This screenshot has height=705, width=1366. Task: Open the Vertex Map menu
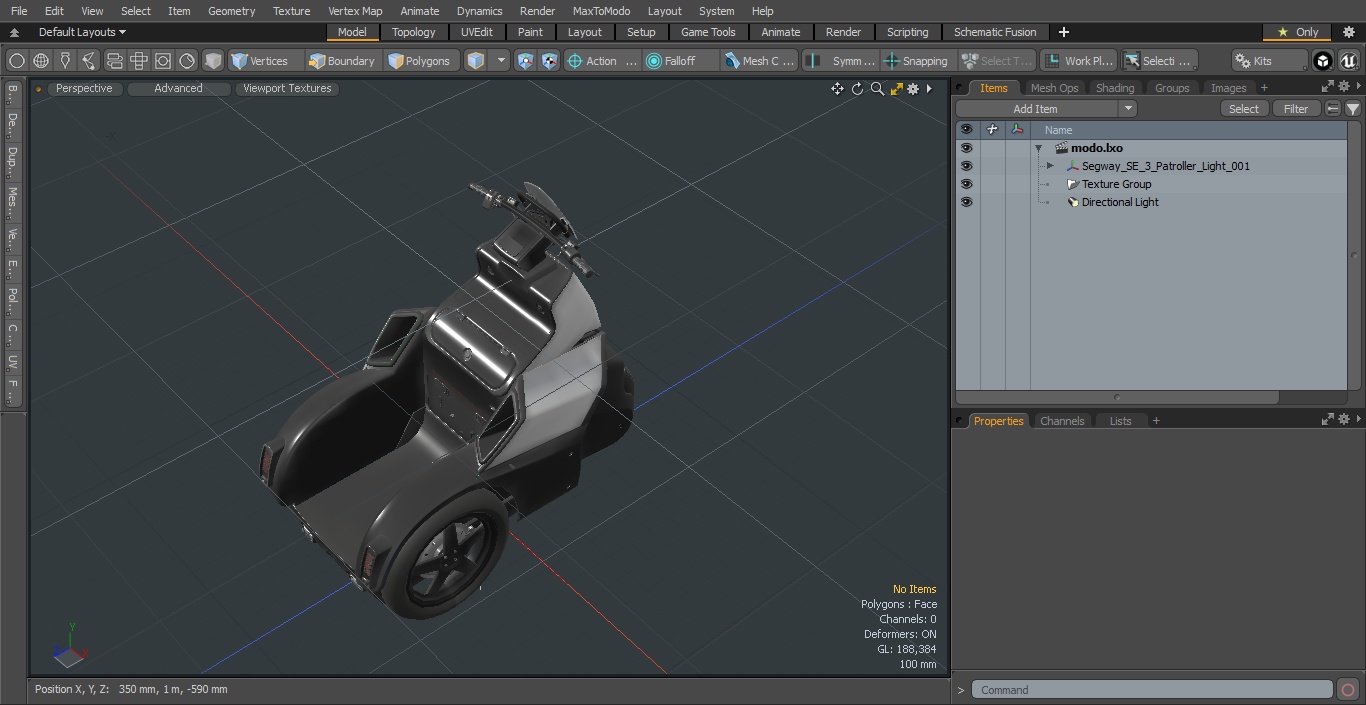pyautogui.click(x=355, y=11)
